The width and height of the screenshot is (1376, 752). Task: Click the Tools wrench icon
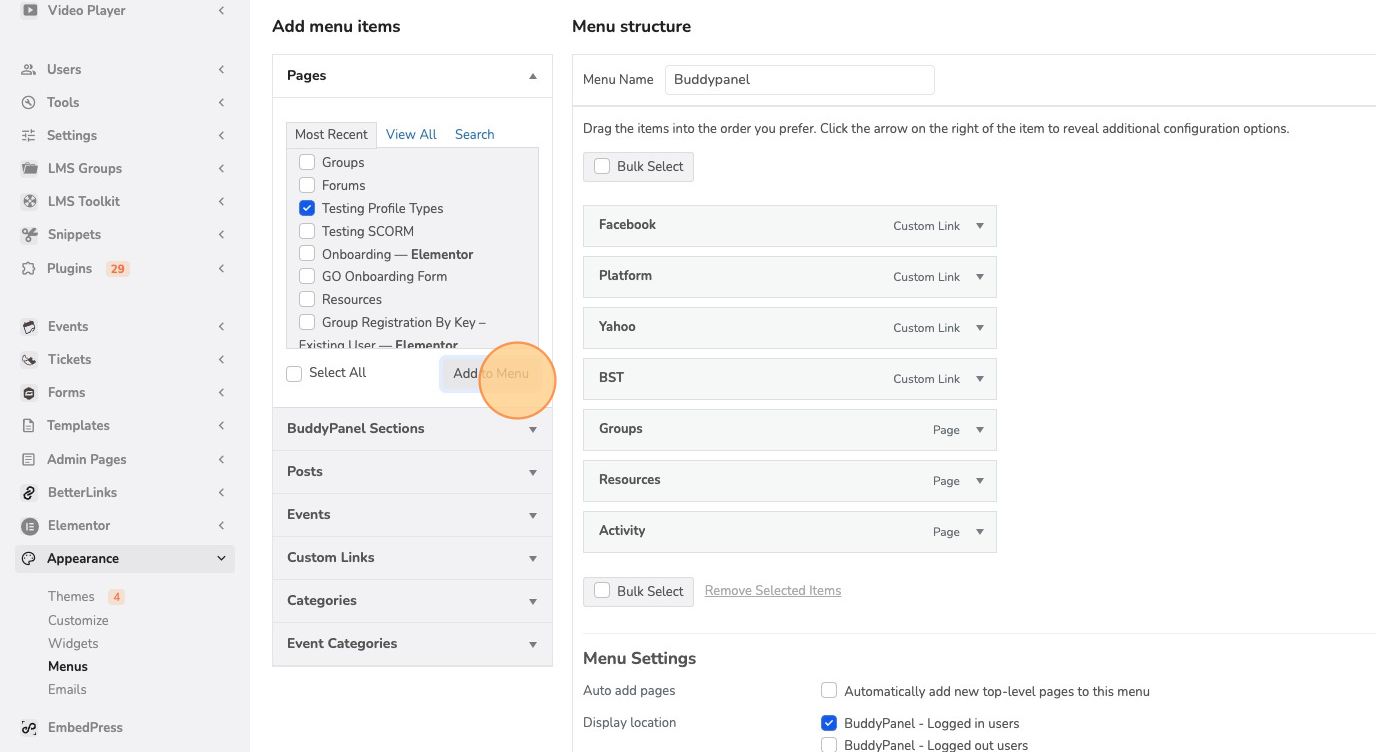click(29, 103)
